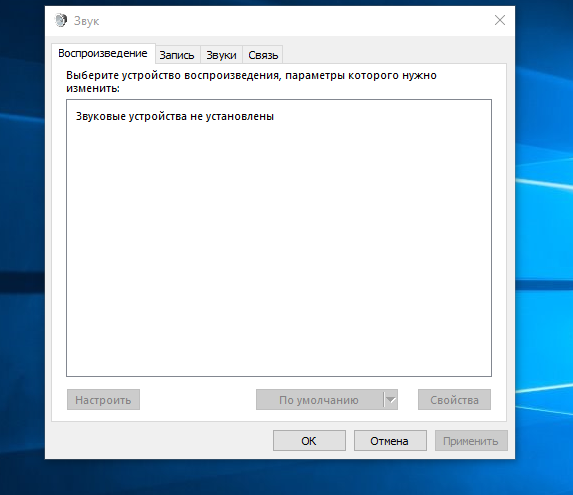Expand the По умолчанию dropdown arrow
This screenshot has height=495, width=573.
391,400
